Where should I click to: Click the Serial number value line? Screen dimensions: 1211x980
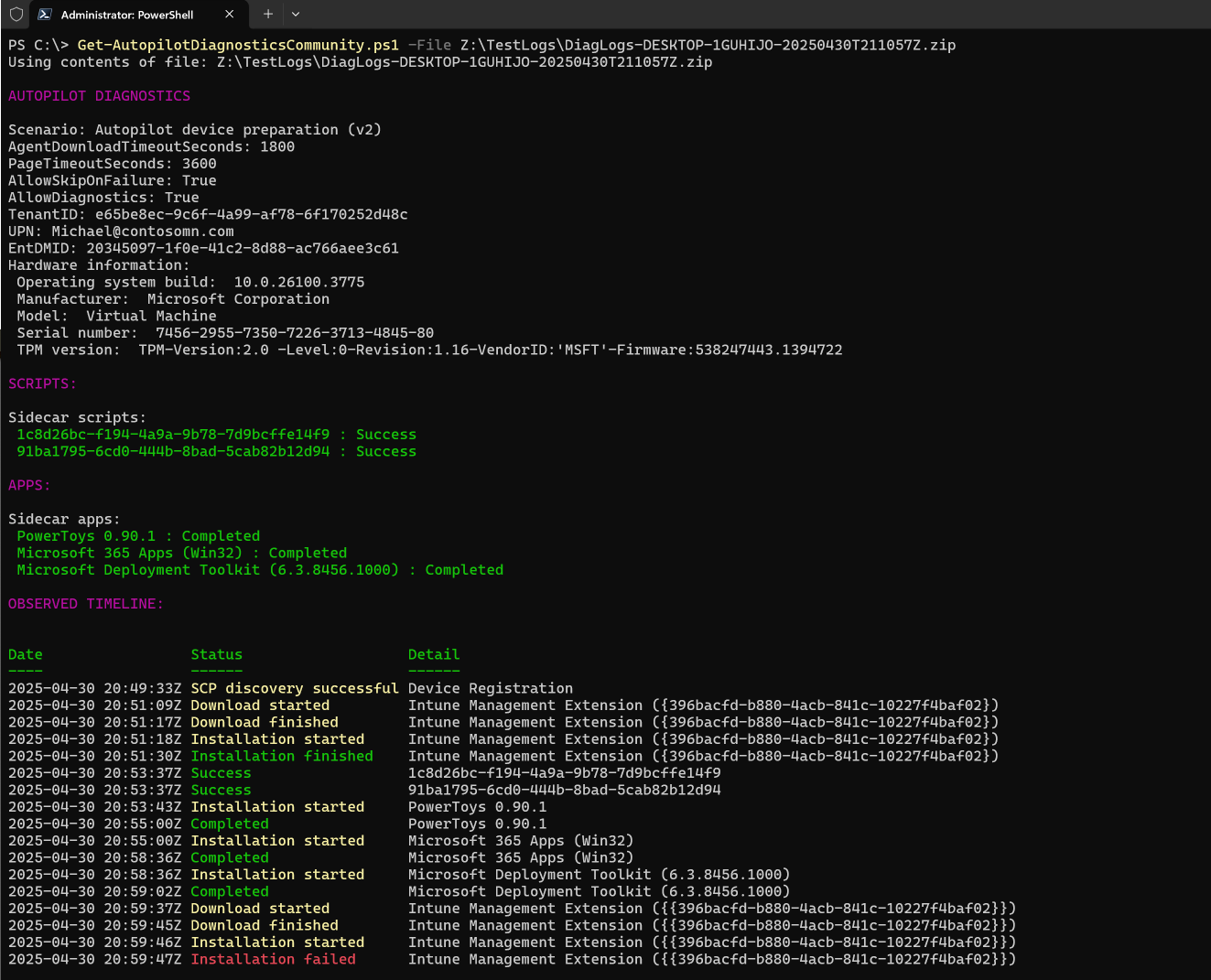[x=294, y=333]
